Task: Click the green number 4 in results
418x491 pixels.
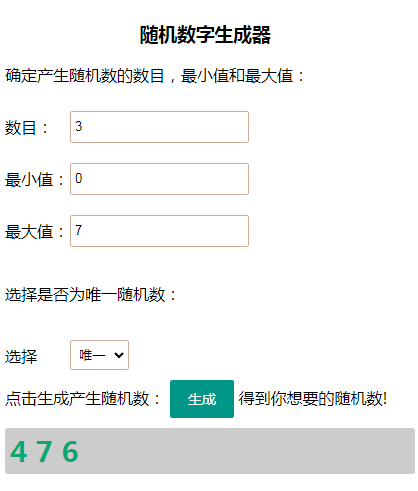Action: click(19, 452)
